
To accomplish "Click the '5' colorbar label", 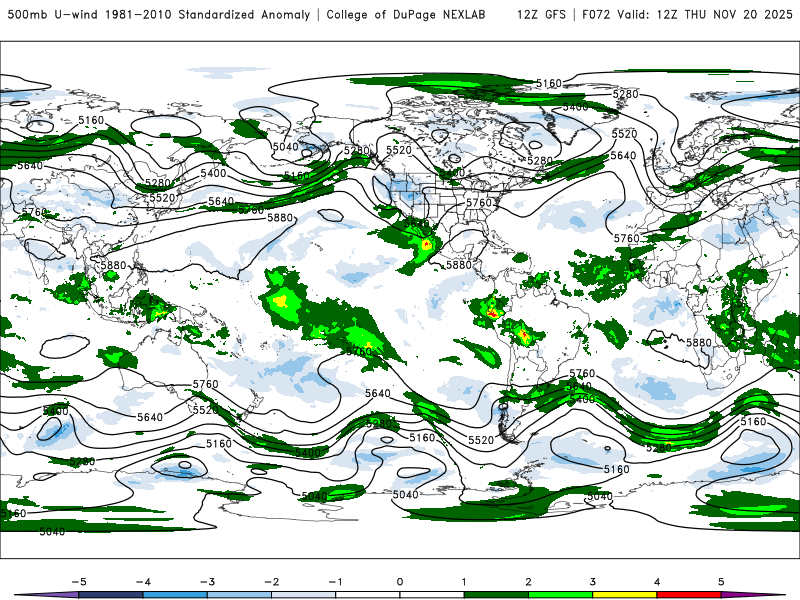I will [721, 582].
